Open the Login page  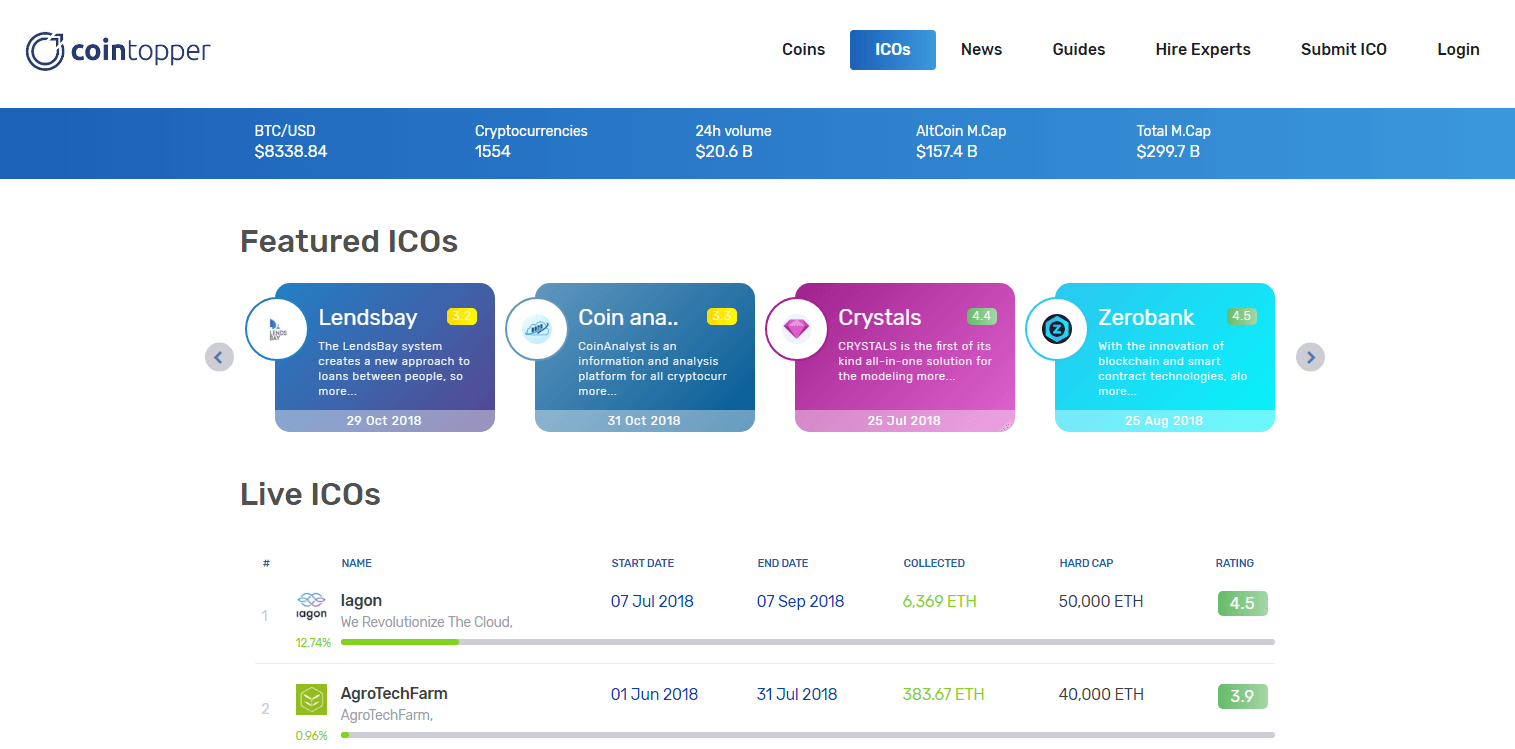pos(1458,49)
